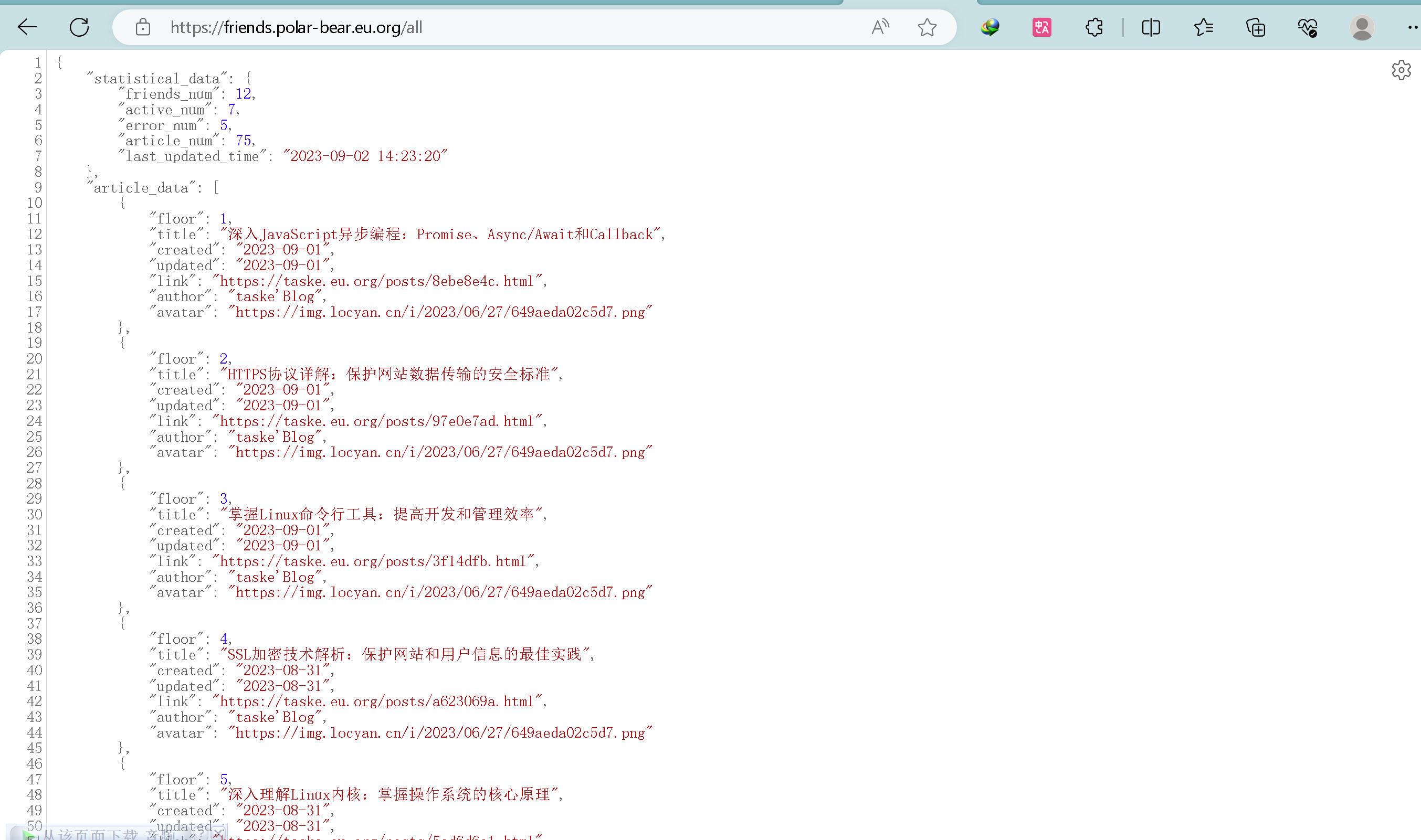Click the address bar URL
Screen dimensions: 1421x840
click(x=296, y=27)
